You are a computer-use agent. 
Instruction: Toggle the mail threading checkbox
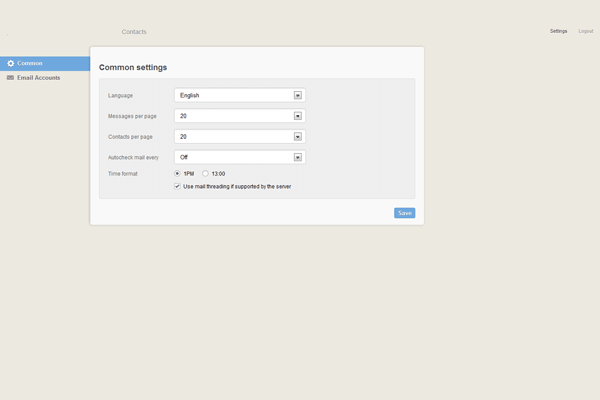(178, 186)
